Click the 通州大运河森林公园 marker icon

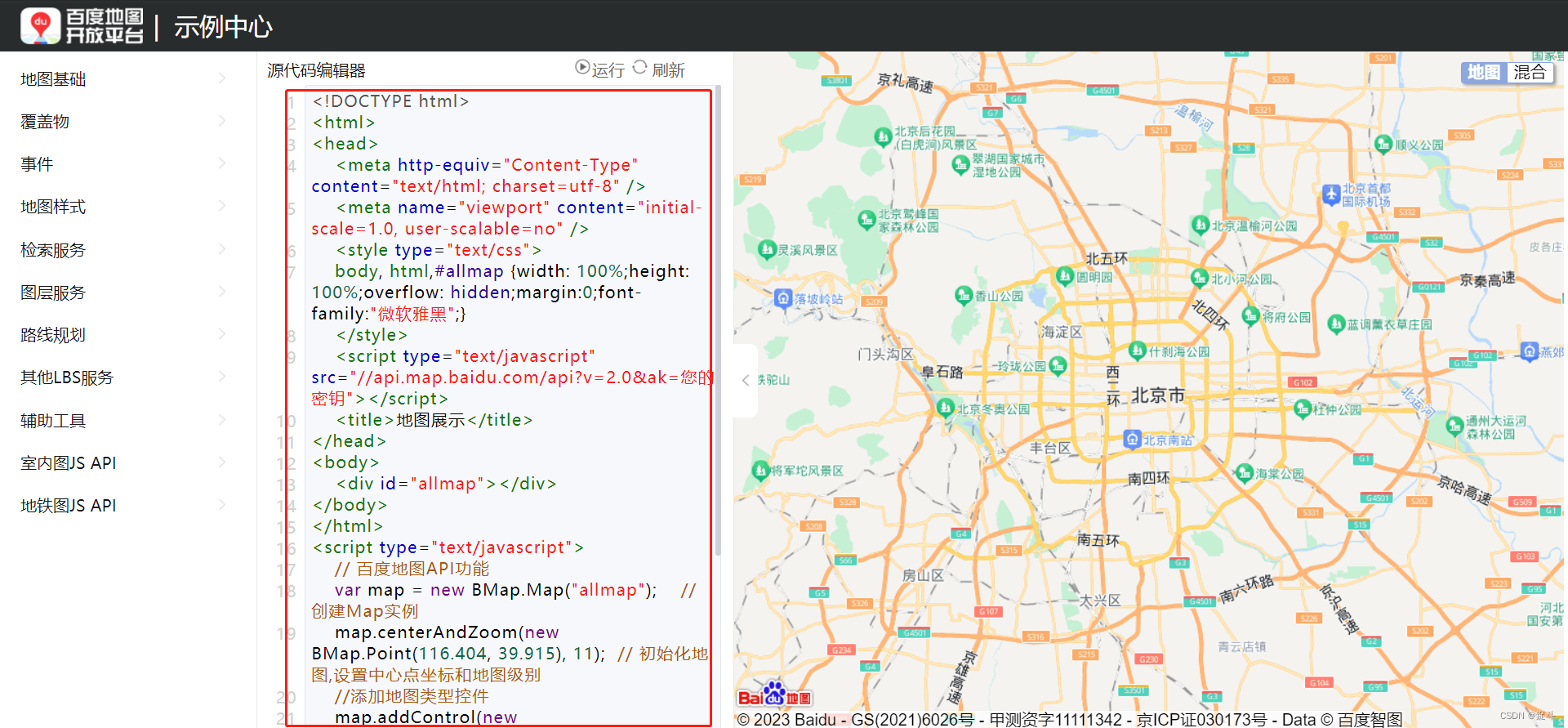[1454, 426]
